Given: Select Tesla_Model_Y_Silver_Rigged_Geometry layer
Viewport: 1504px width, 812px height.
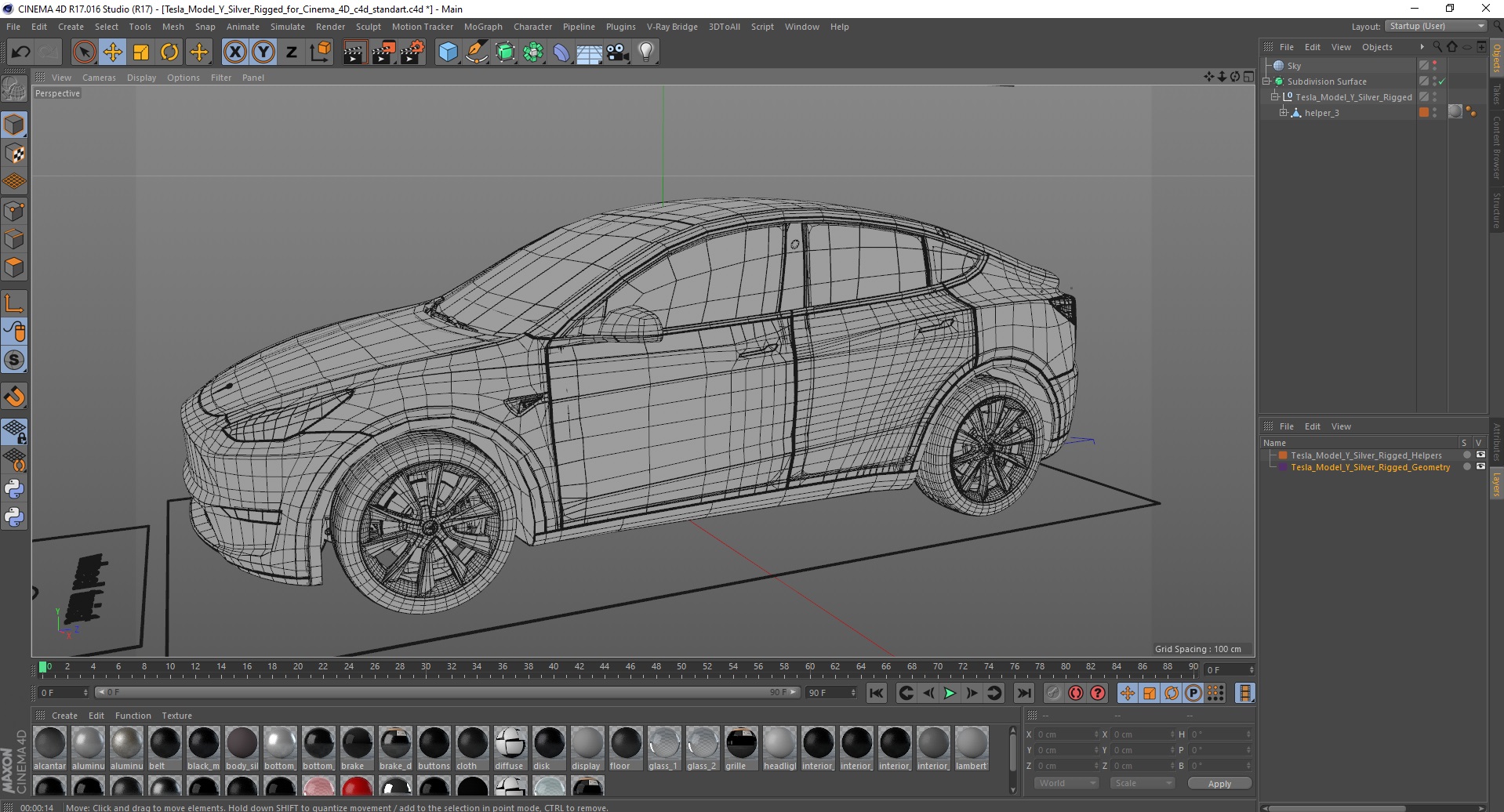Looking at the screenshot, I should click(1370, 467).
